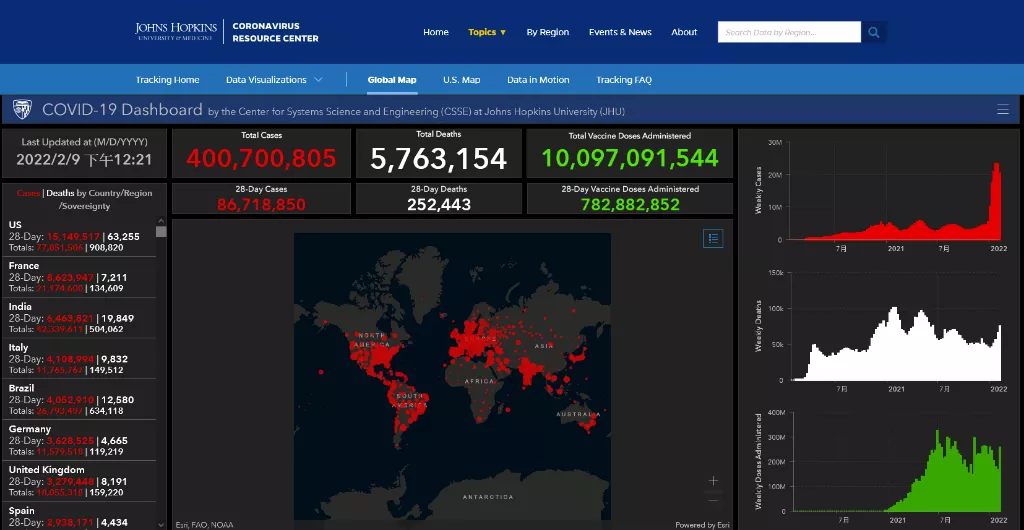This screenshot has height=530, width=1024.
Task: Click the country list scroll up arrow
Action: tap(161, 223)
